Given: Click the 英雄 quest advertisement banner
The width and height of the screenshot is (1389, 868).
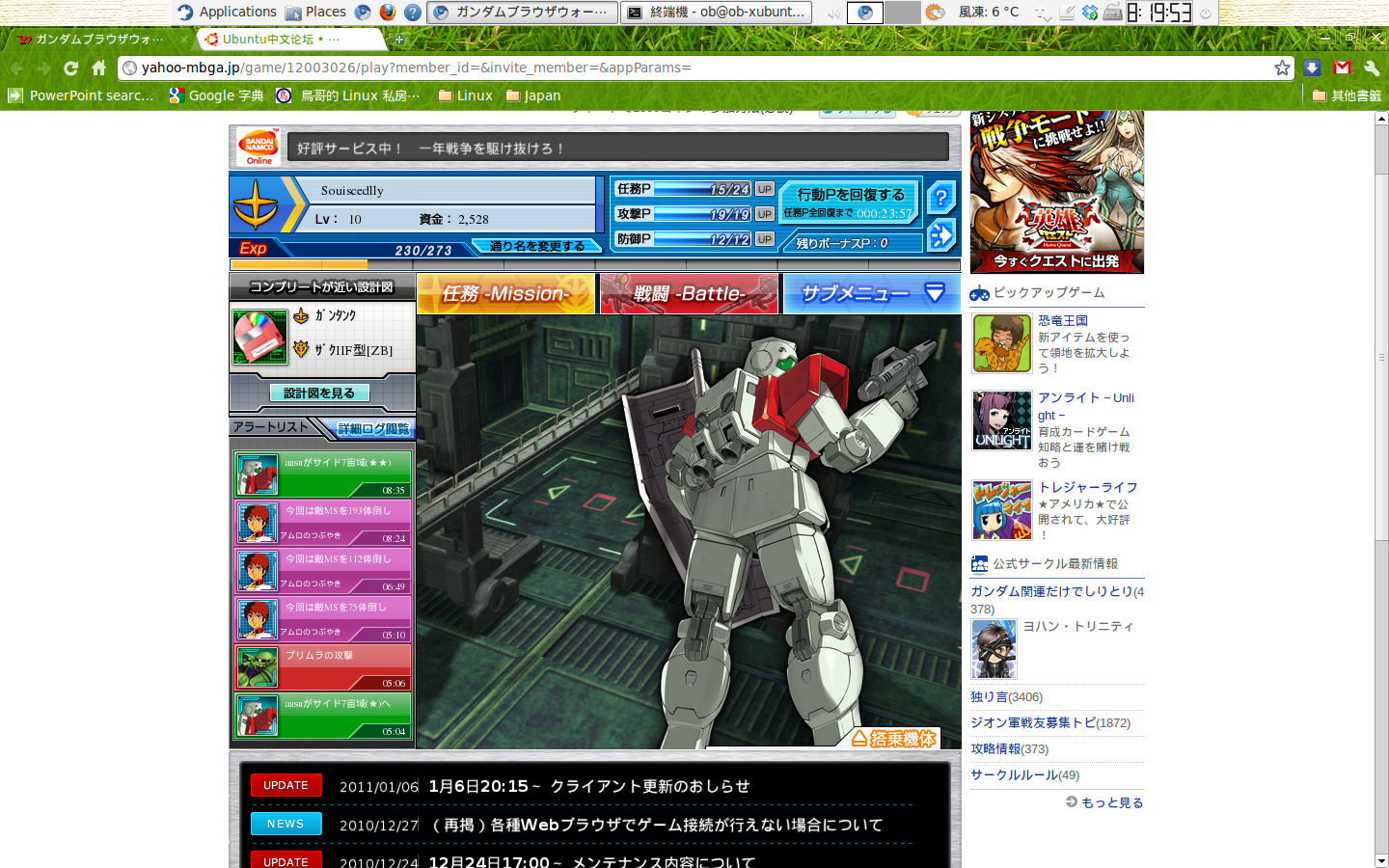Looking at the screenshot, I should [1057, 192].
